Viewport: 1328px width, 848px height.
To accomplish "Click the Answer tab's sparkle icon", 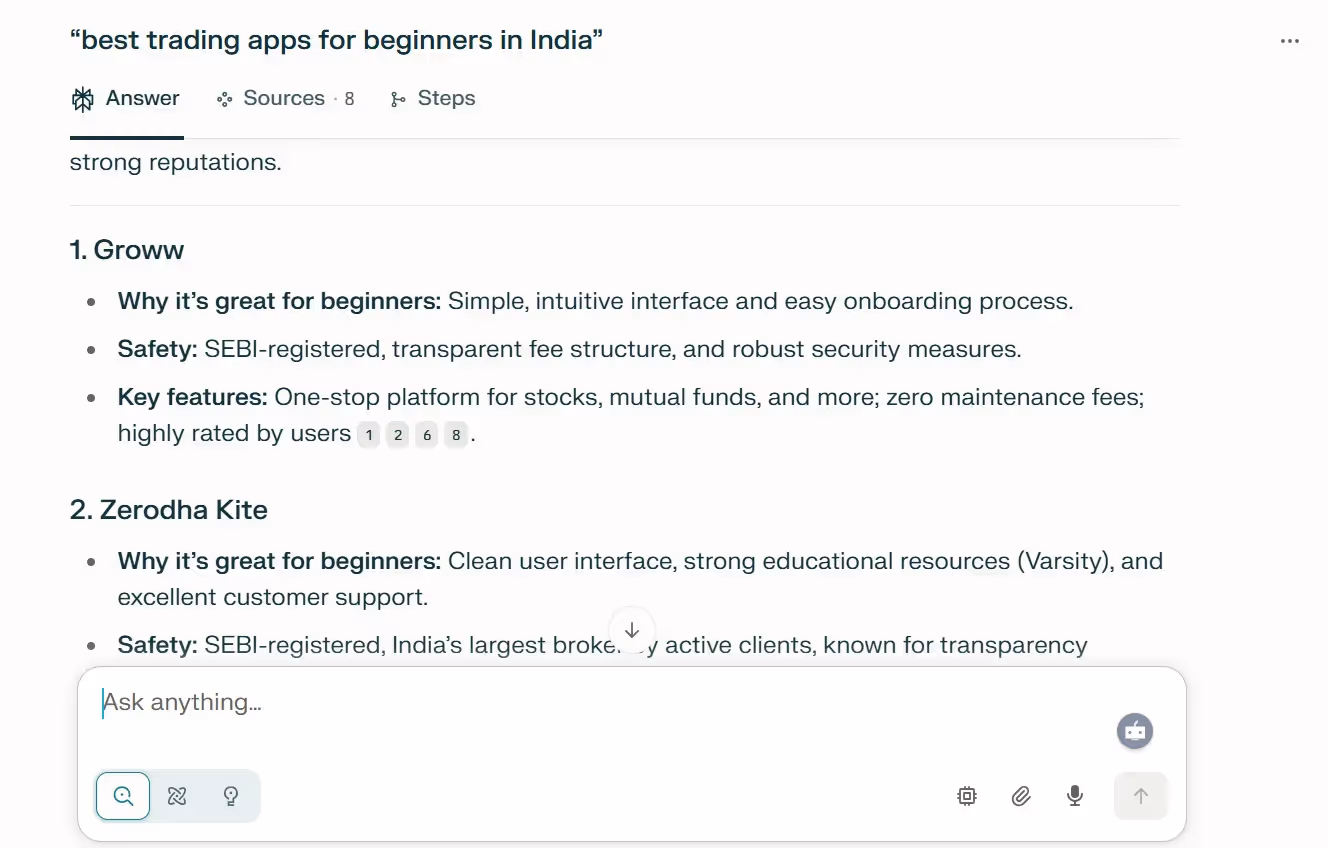I will [x=81, y=98].
